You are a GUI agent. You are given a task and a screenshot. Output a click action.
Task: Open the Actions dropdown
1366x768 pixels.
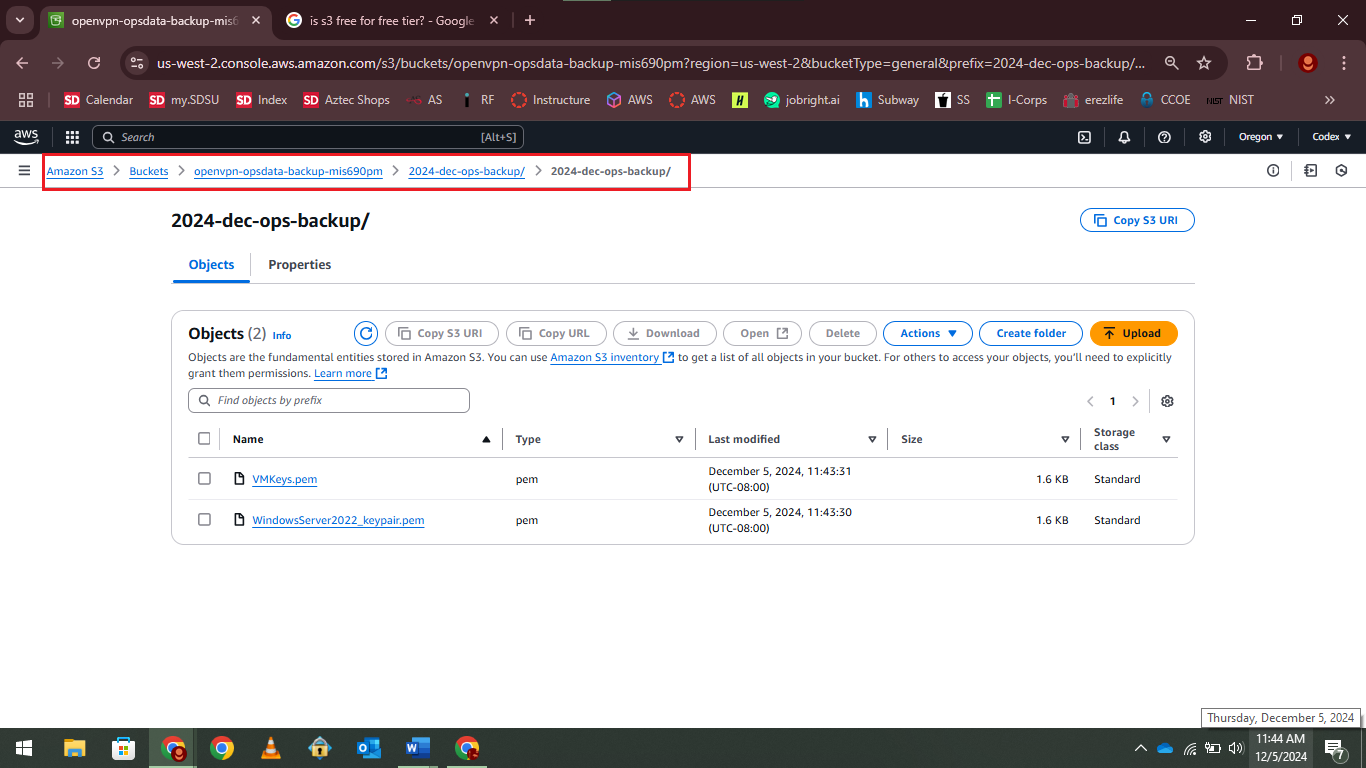pyautogui.click(x=928, y=333)
